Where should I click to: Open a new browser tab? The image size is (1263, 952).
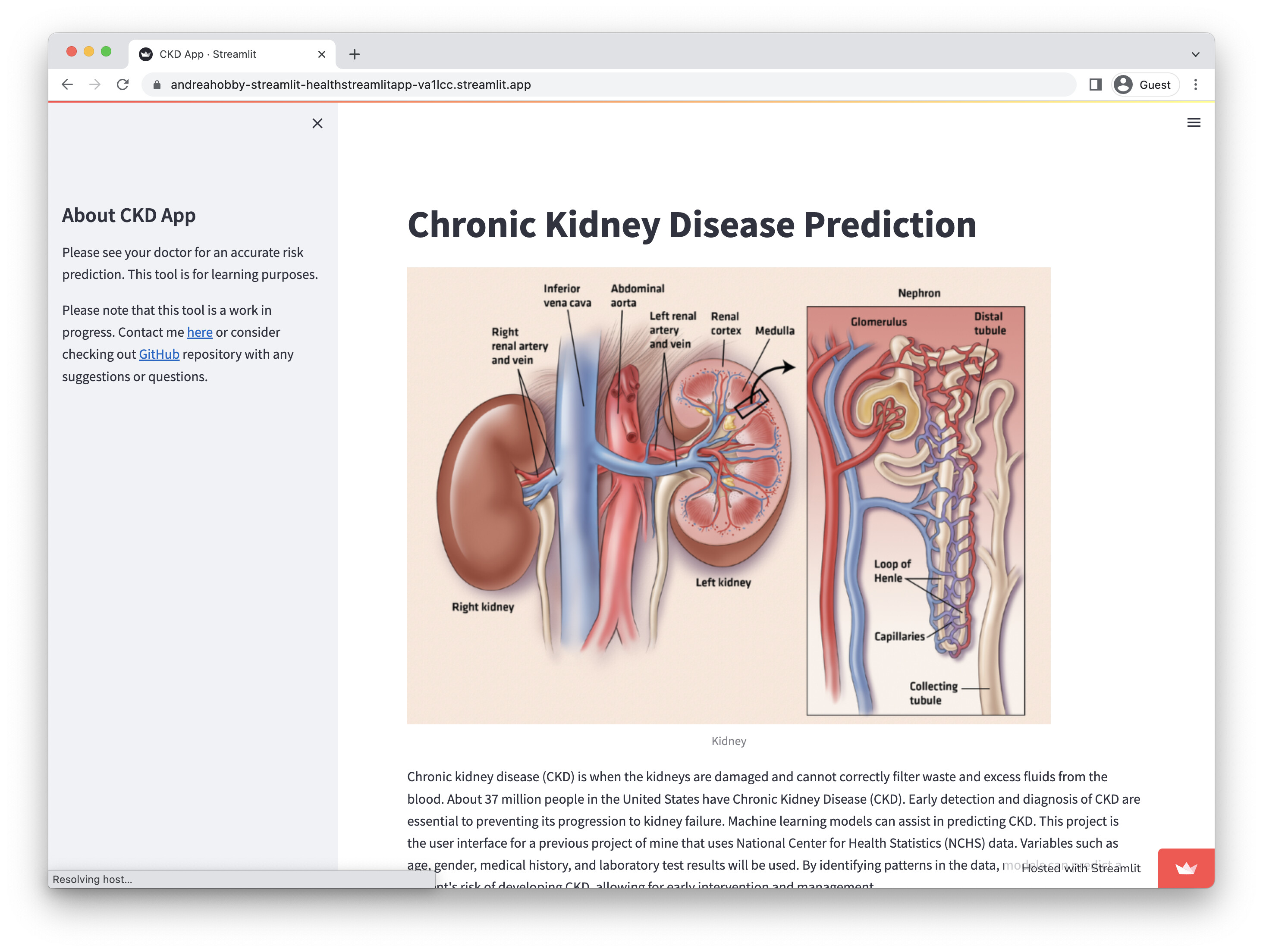355,54
